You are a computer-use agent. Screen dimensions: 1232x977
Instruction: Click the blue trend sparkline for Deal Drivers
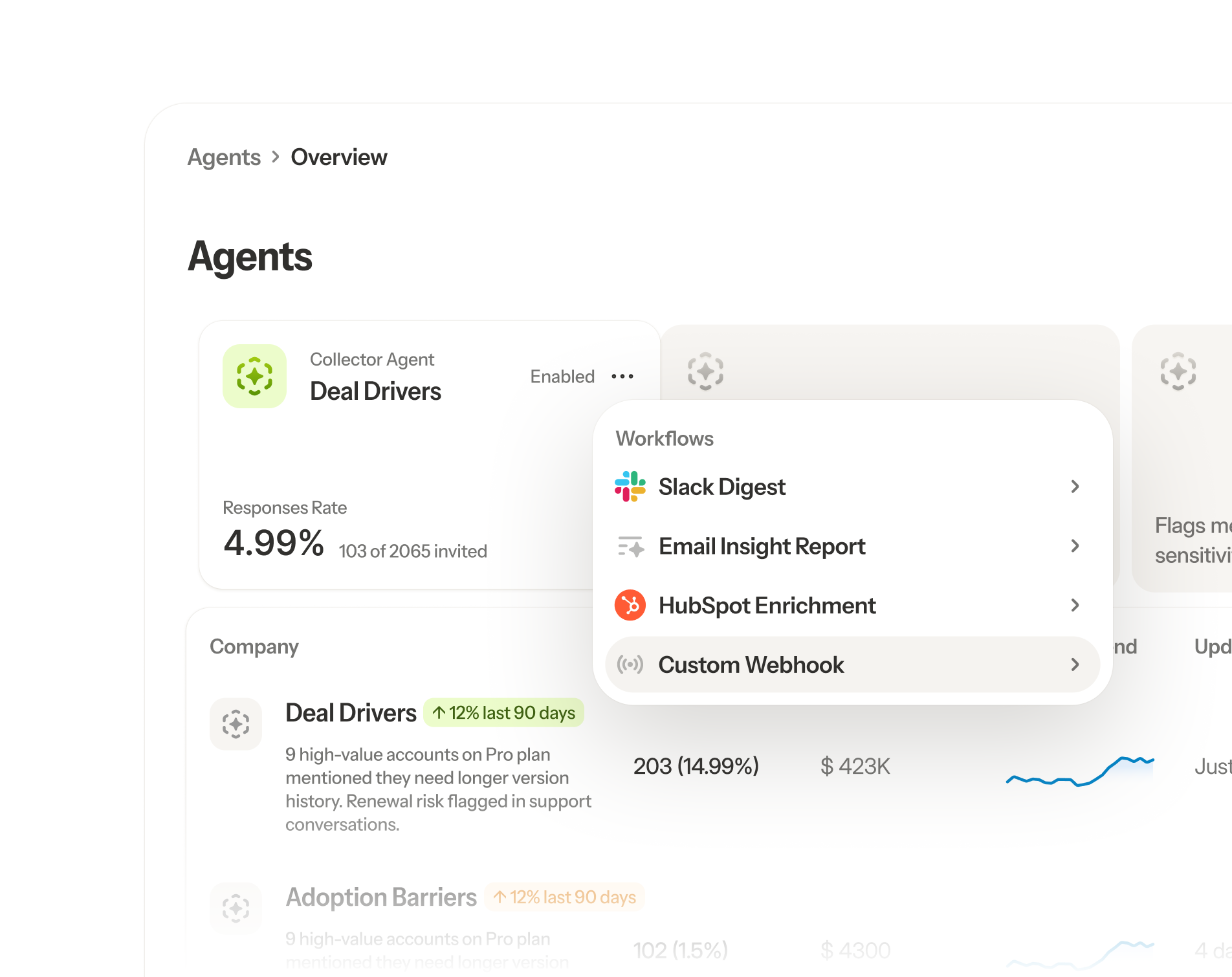tap(1079, 771)
